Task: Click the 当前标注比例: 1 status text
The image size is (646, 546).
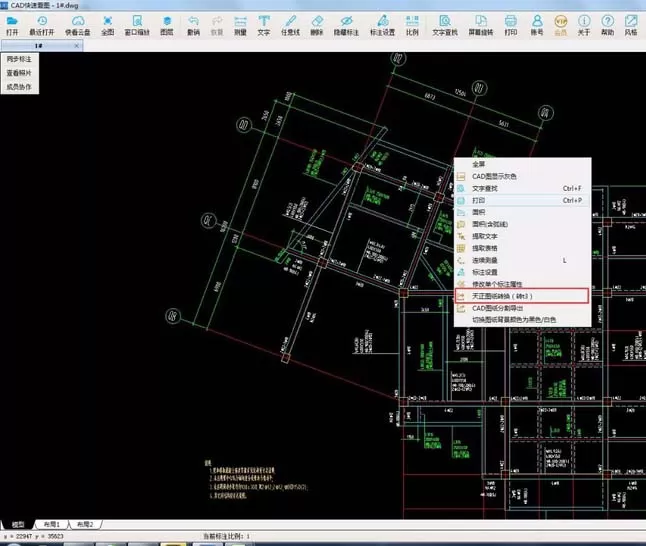Action: (x=227, y=536)
